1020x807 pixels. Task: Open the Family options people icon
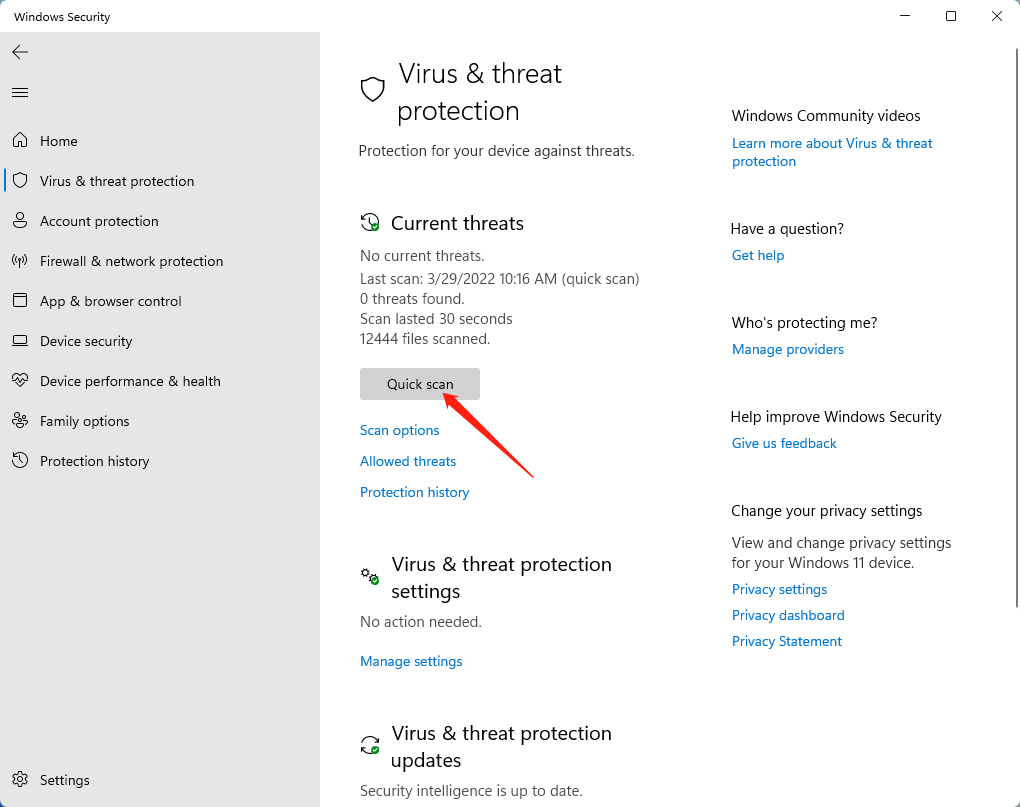tap(20, 421)
